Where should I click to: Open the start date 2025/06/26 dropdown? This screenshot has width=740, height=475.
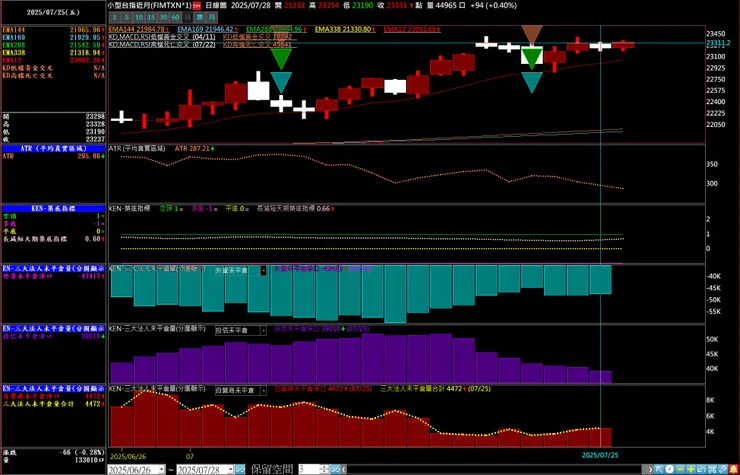[161, 469]
